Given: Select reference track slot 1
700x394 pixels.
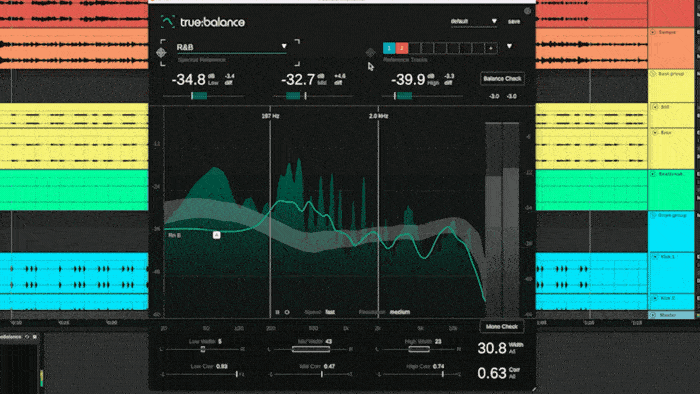Looking at the screenshot, I should point(389,48).
